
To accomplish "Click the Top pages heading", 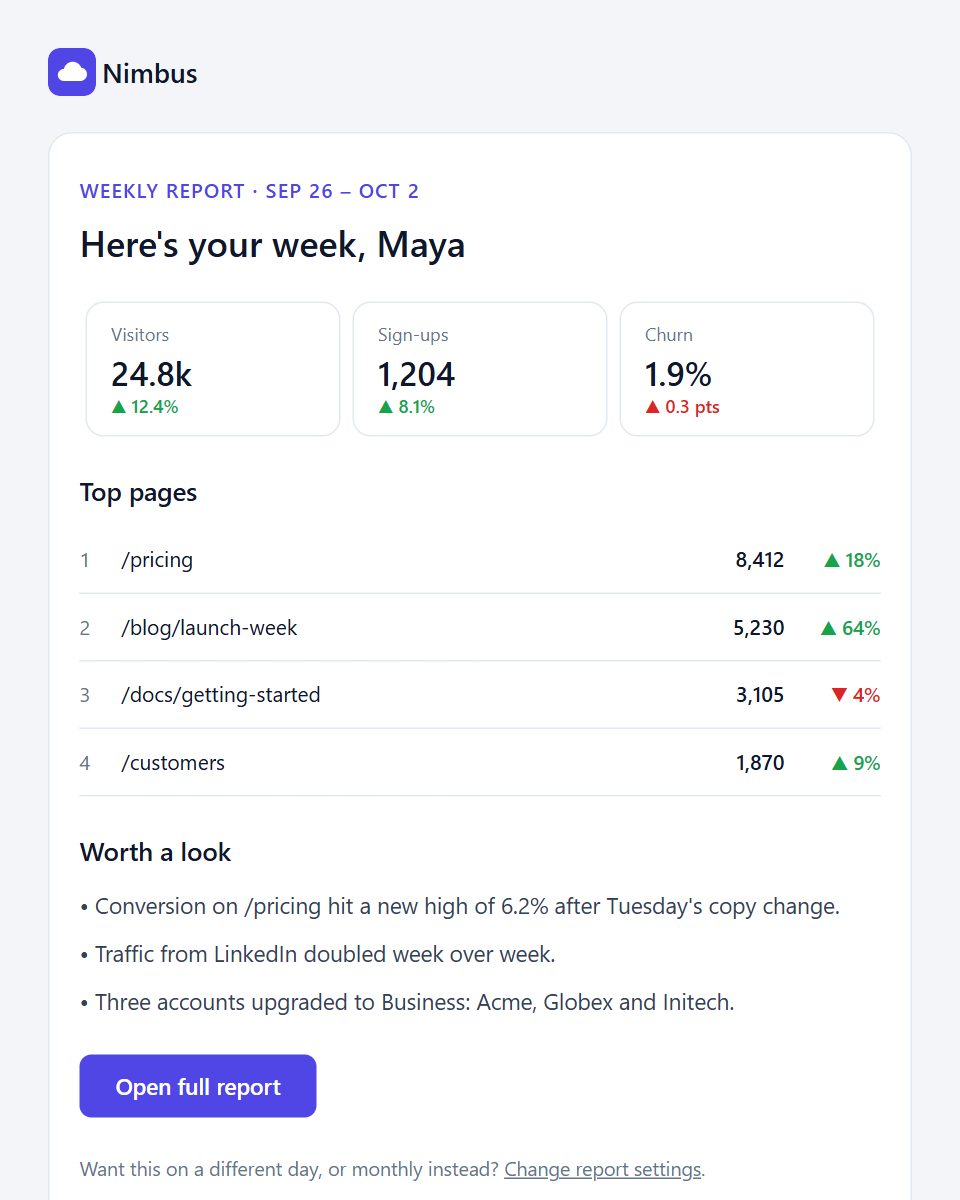I will [138, 493].
